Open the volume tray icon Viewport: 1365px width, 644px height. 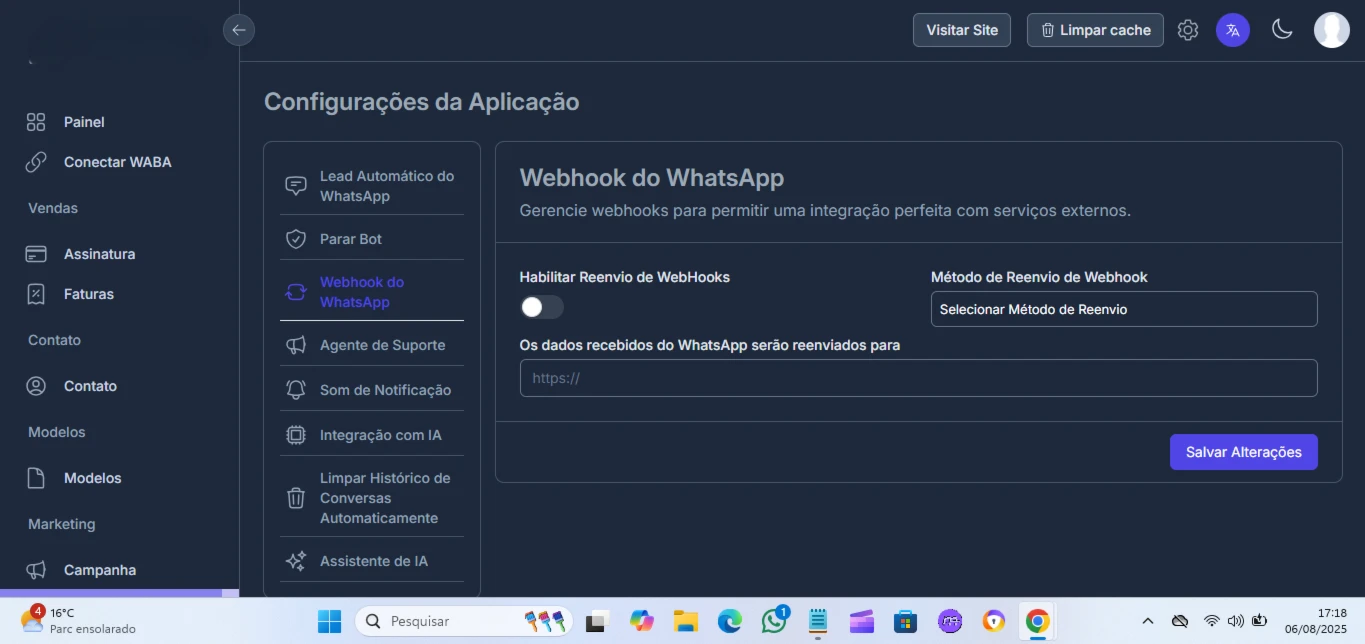[1235, 621]
